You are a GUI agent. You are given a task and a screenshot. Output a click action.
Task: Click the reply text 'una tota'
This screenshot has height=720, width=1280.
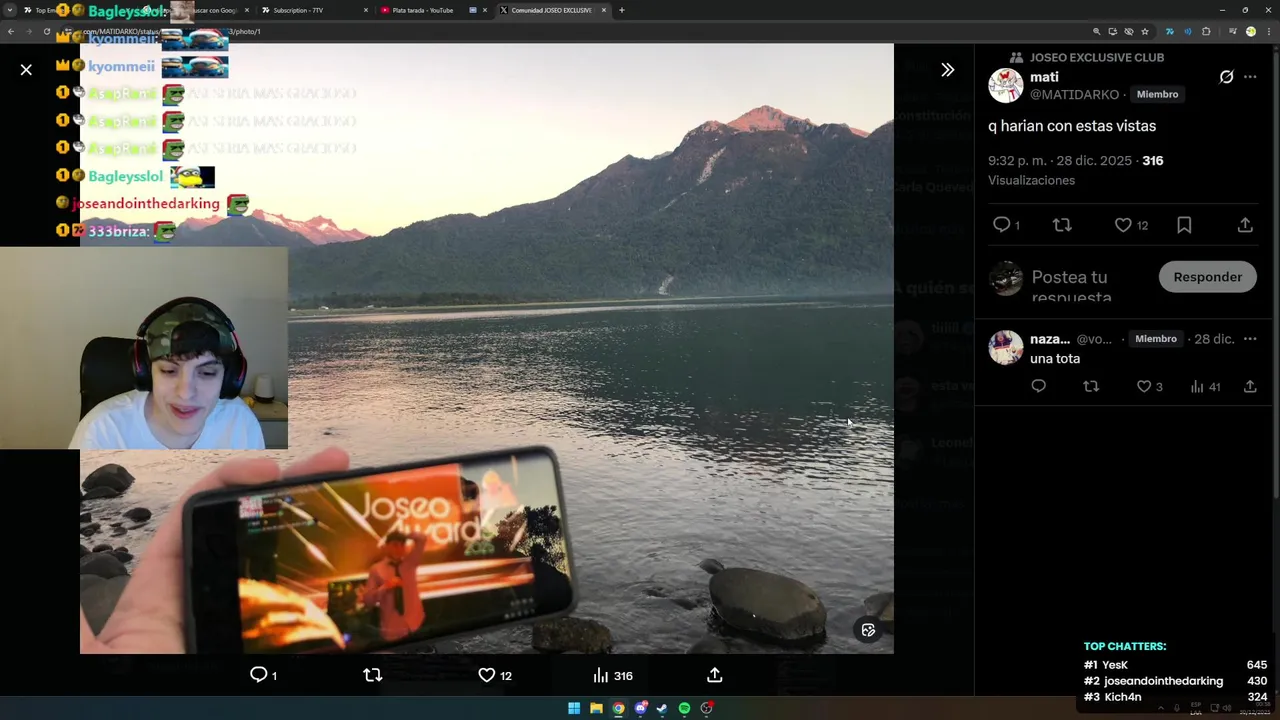1055,359
